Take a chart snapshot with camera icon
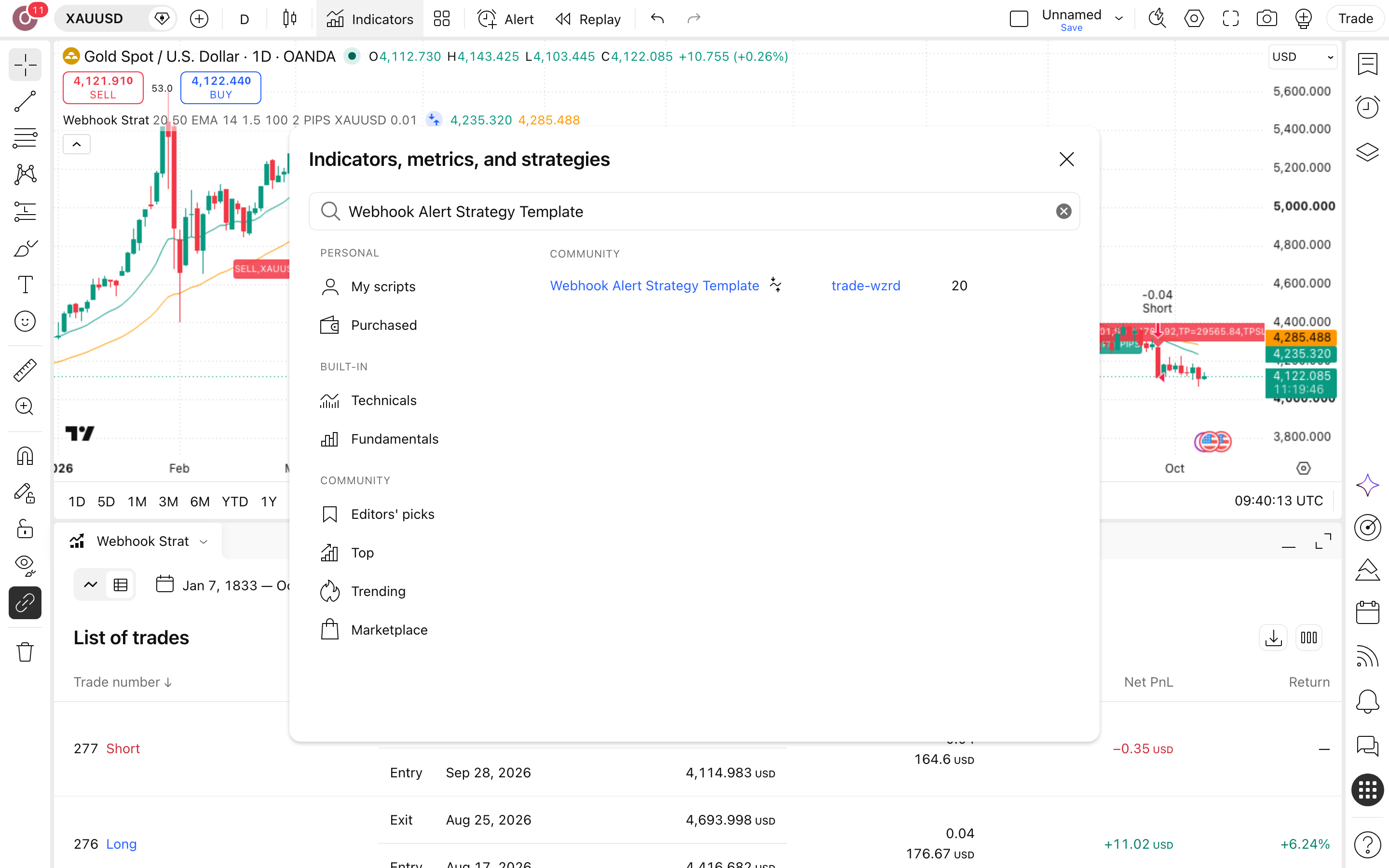 [1267, 19]
